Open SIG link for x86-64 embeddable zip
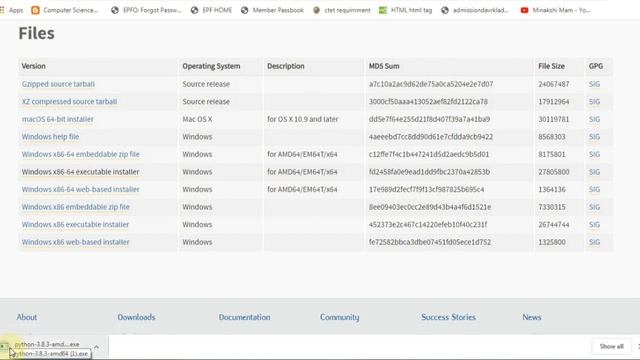Image resolution: width=640 pixels, height=360 pixels. [x=594, y=154]
